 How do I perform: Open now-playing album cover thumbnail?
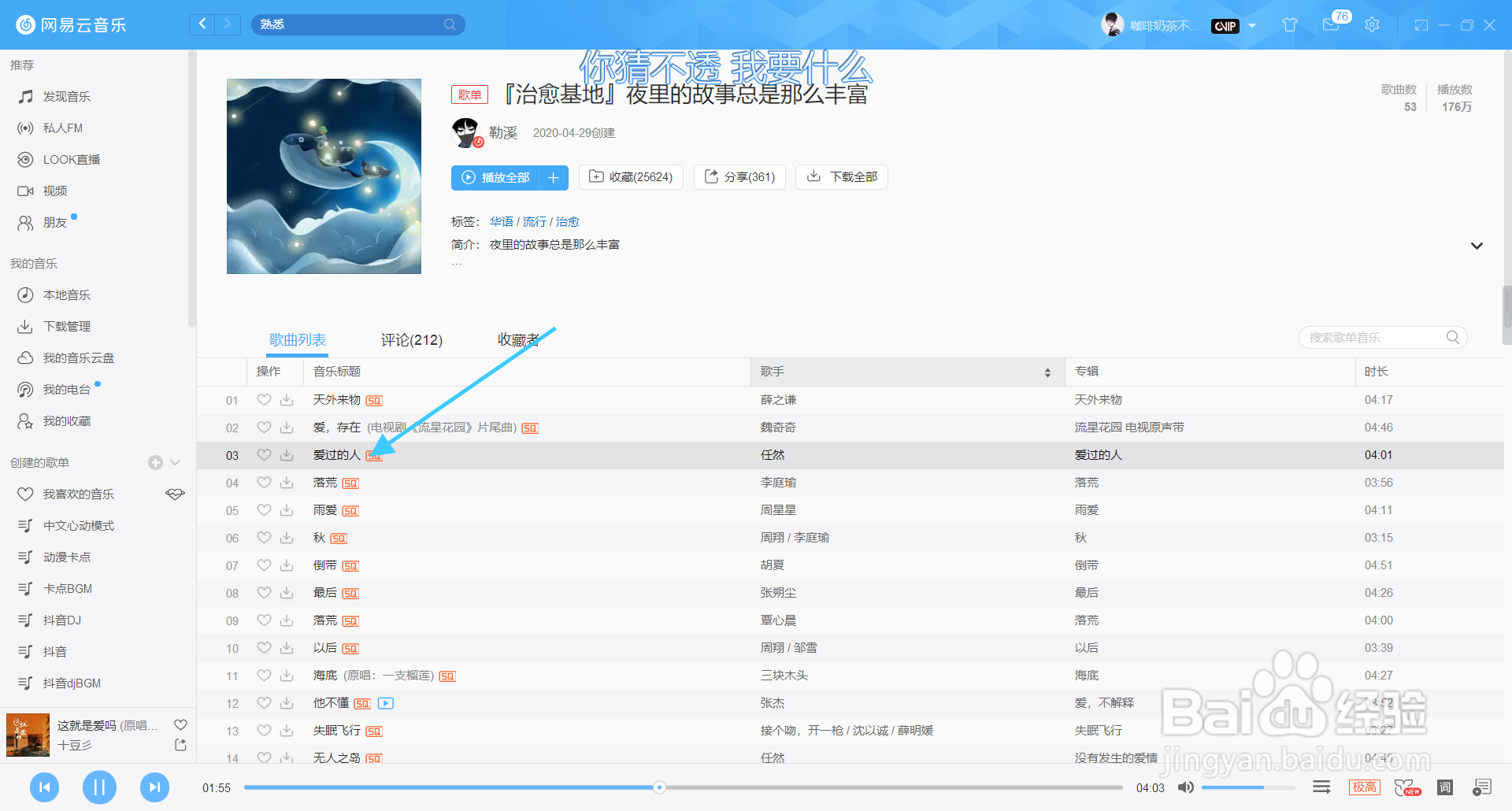pos(28,735)
